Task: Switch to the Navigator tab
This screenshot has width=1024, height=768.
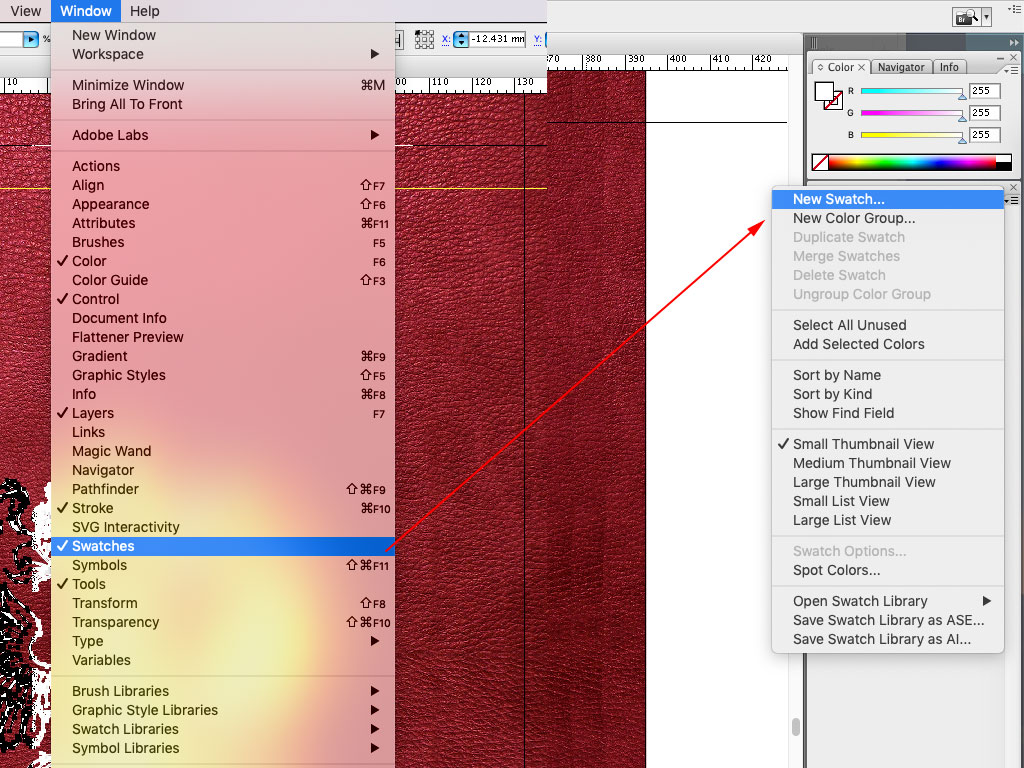Action: (x=901, y=67)
